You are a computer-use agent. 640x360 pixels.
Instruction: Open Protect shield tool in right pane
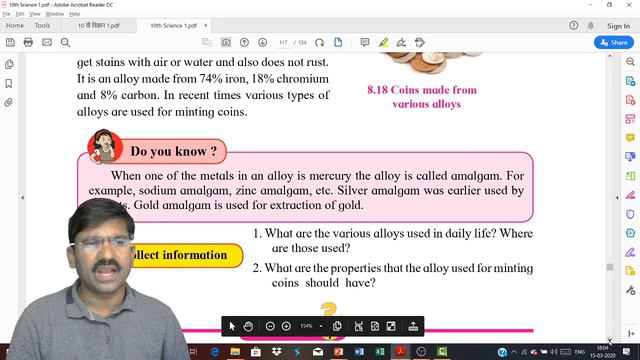point(630,214)
